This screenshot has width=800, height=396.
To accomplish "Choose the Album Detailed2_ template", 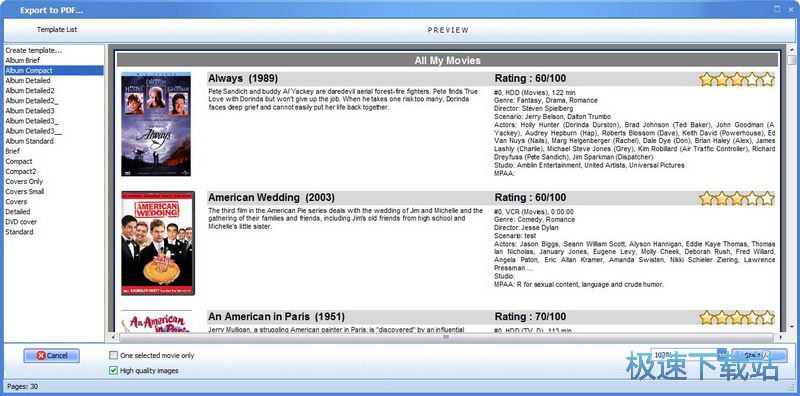I will 32,101.
